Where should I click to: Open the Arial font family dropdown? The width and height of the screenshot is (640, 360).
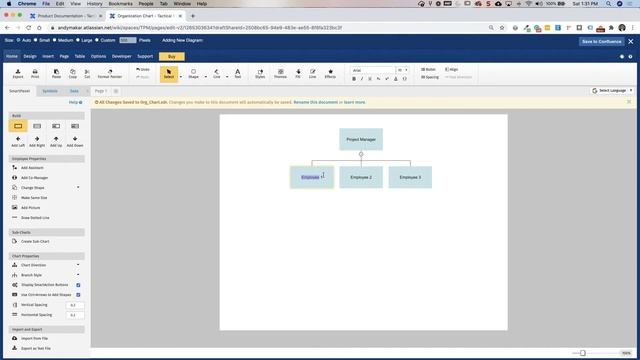click(x=373, y=70)
